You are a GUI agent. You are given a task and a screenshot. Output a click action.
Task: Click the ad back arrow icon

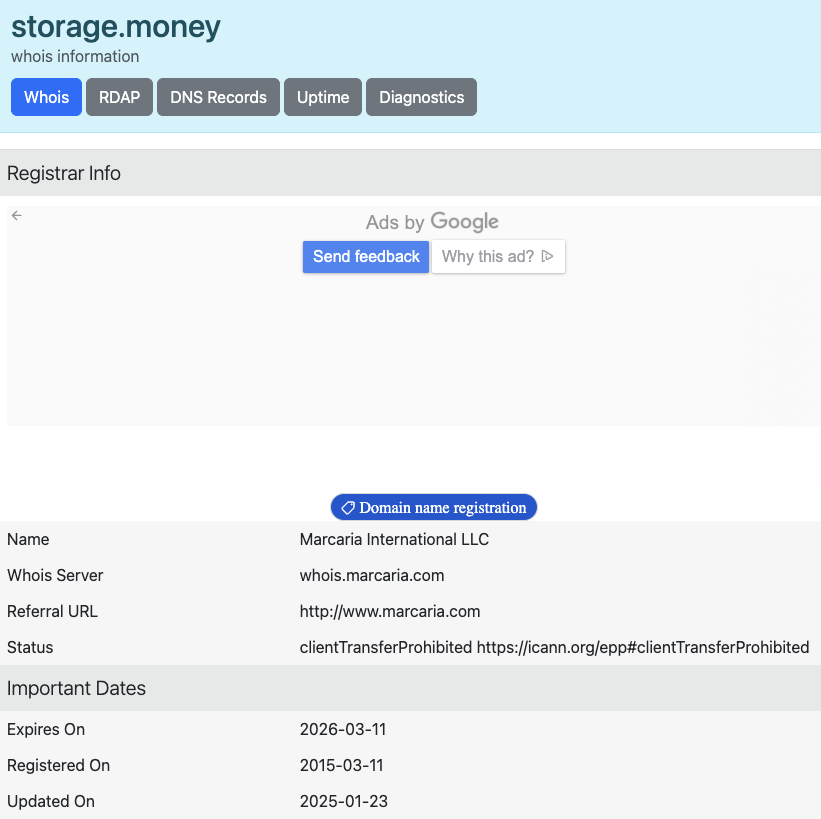tap(17, 215)
